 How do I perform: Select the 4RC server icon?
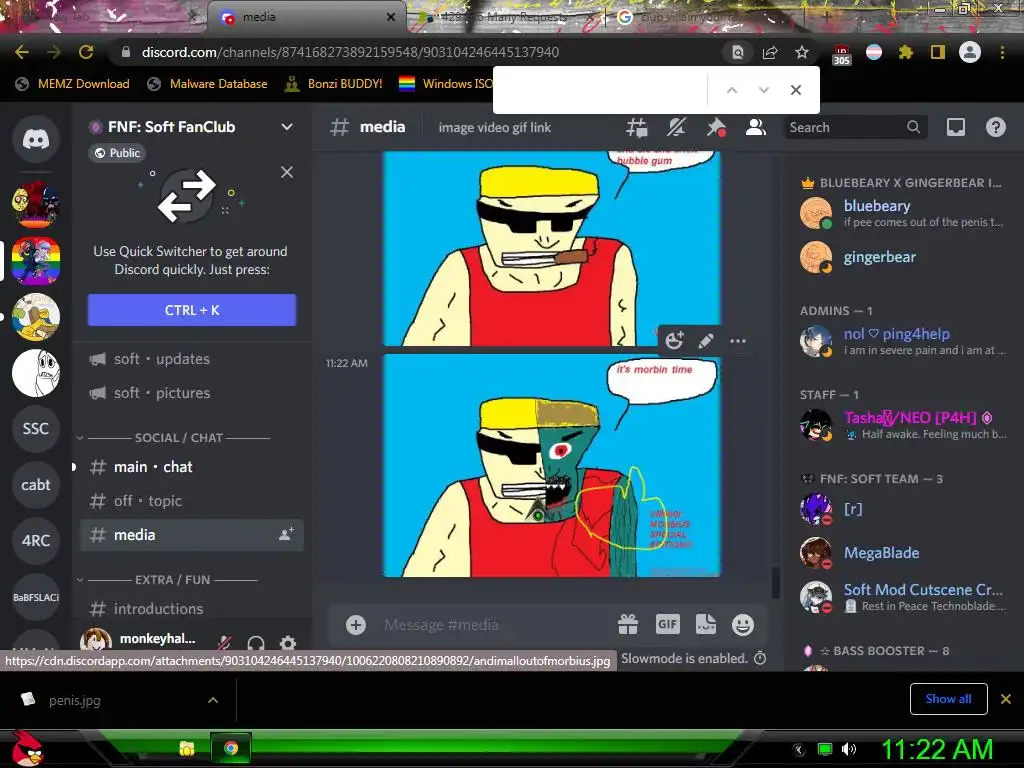(x=36, y=541)
